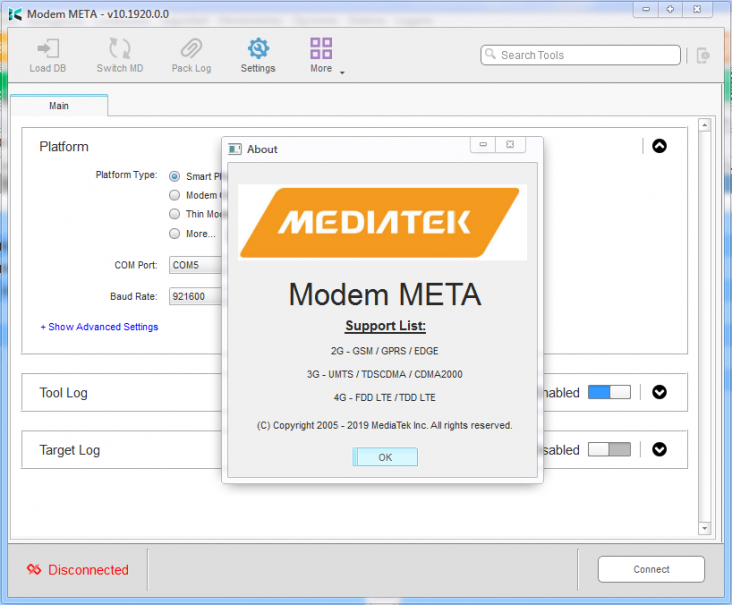Viewport: 732px width, 605px height.
Task: Toggle the Tool Log enabled switch
Action: click(609, 392)
